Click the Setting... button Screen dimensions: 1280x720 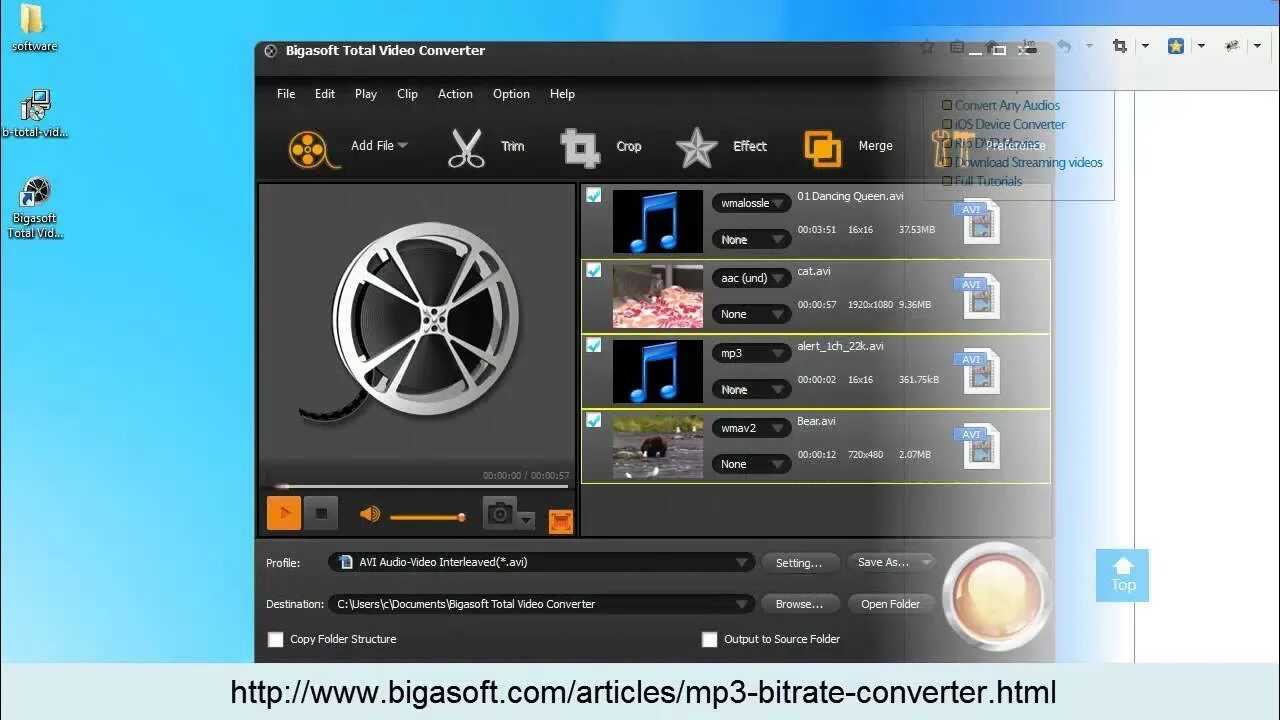click(x=799, y=563)
